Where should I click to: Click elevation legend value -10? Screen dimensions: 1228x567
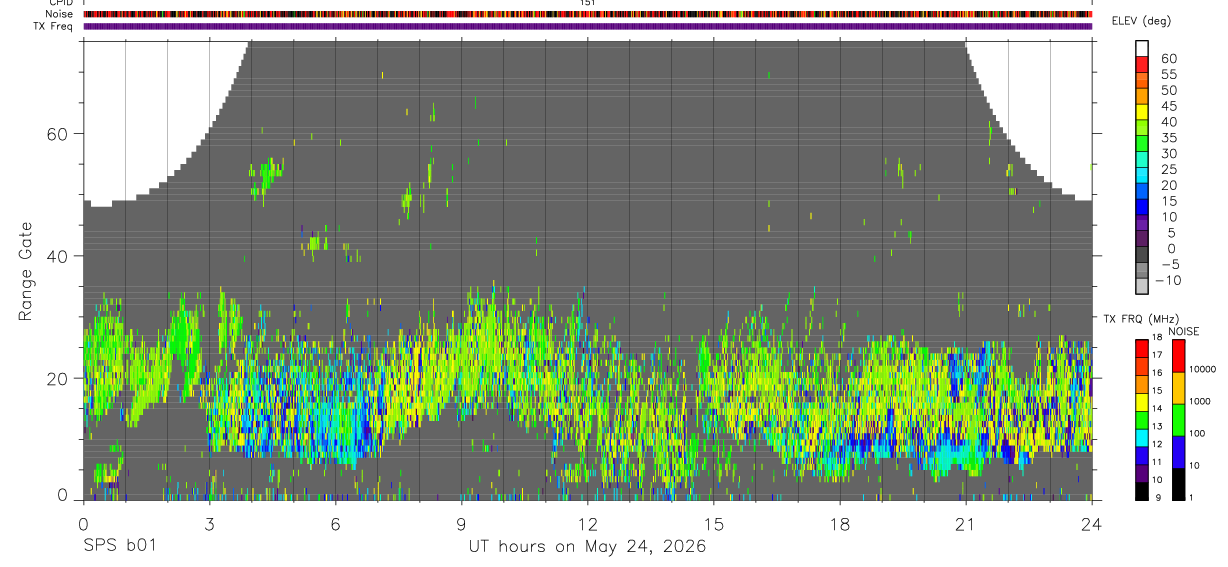pos(1168,281)
